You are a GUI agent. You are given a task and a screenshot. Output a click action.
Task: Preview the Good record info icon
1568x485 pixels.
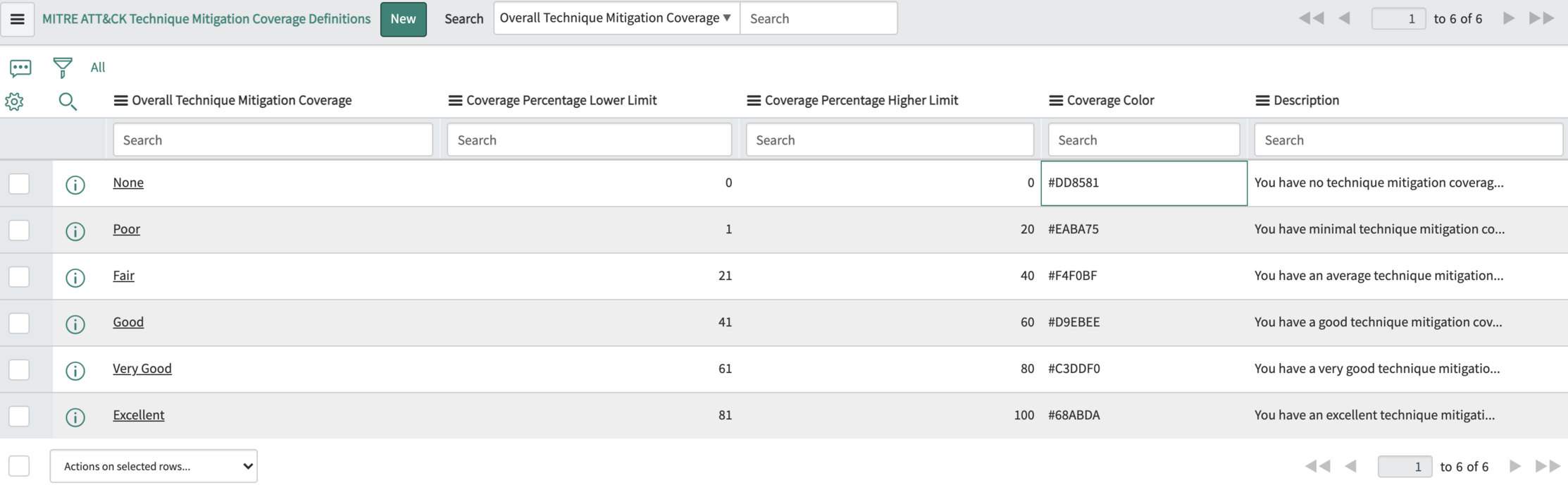click(x=75, y=324)
